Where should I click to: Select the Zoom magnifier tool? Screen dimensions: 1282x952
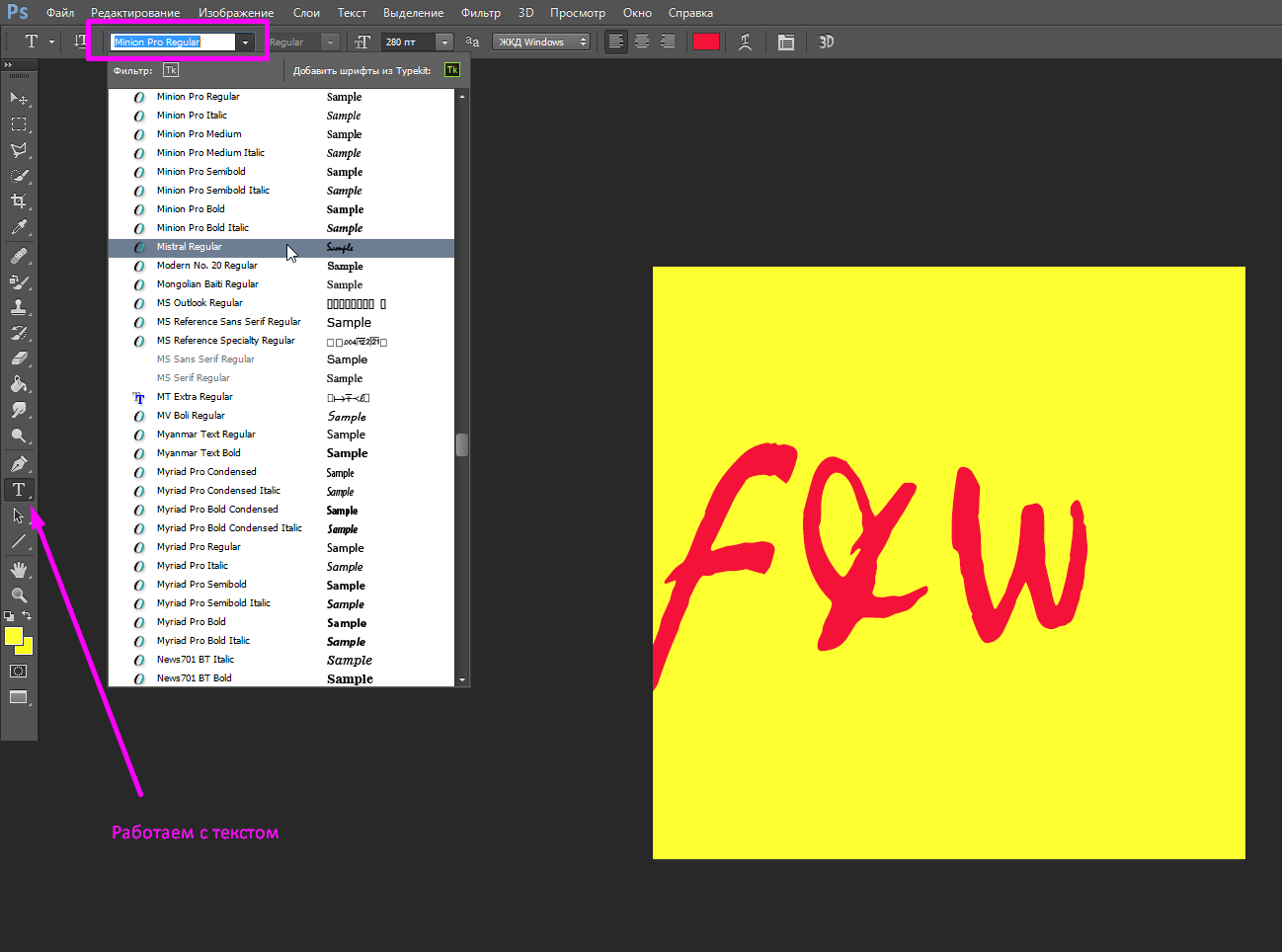click(19, 595)
